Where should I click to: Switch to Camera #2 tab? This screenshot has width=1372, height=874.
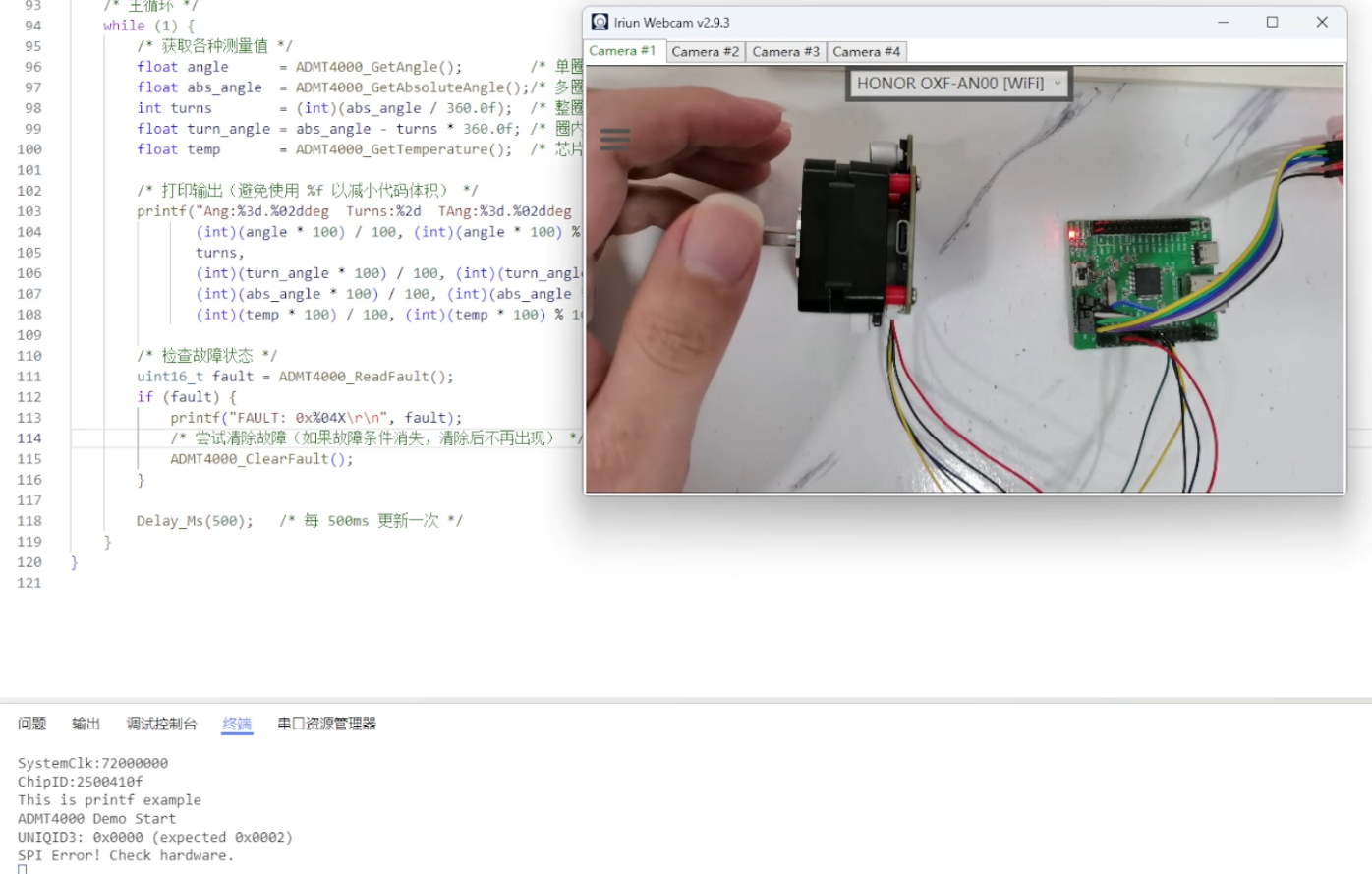tap(706, 51)
